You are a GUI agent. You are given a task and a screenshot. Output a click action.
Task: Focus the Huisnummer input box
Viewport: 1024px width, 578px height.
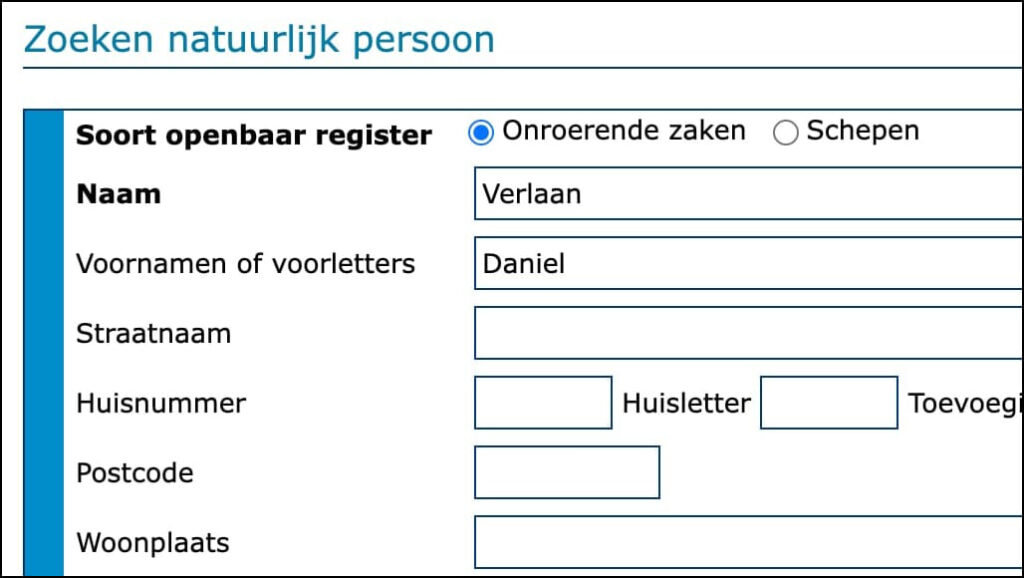coord(543,402)
